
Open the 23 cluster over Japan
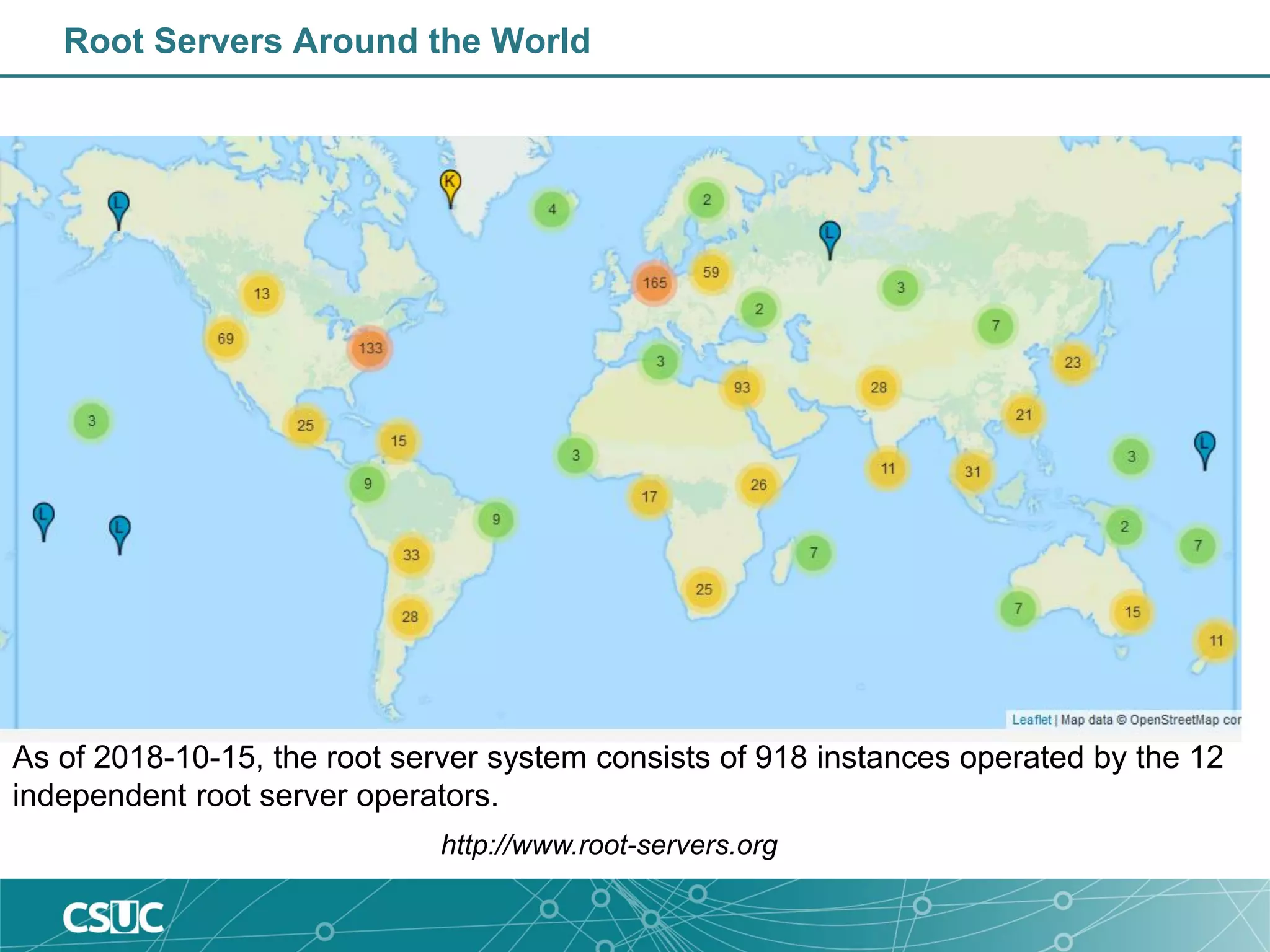(x=1073, y=363)
